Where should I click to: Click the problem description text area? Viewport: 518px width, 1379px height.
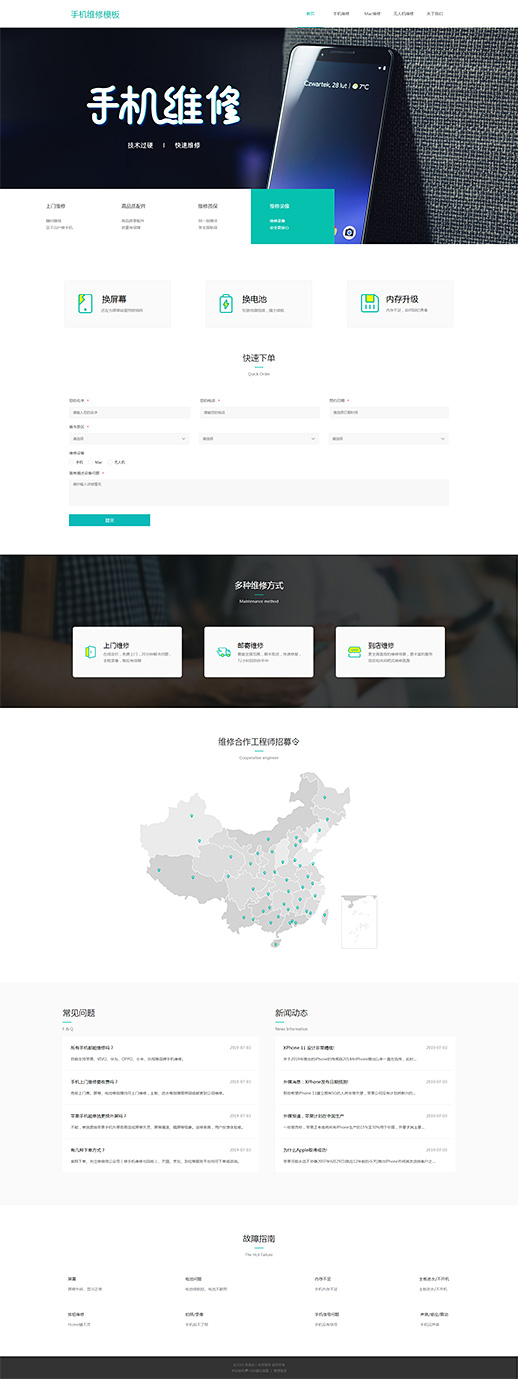(x=259, y=492)
